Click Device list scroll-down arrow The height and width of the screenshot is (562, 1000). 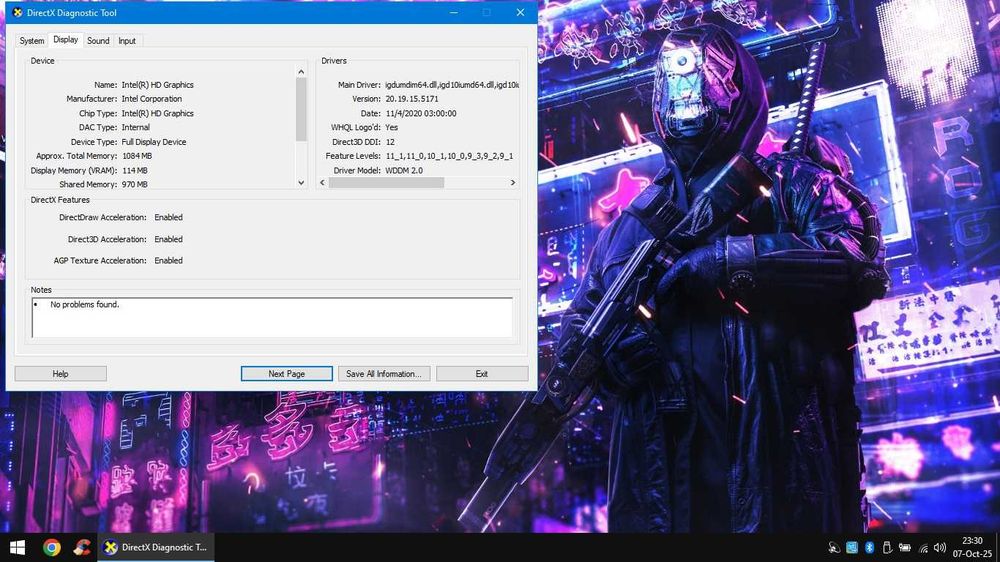tap(301, 182)
